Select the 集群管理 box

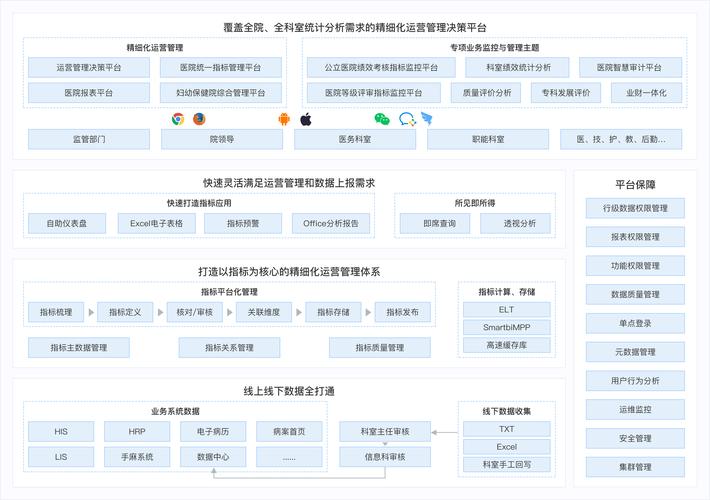tap(635, 467)
